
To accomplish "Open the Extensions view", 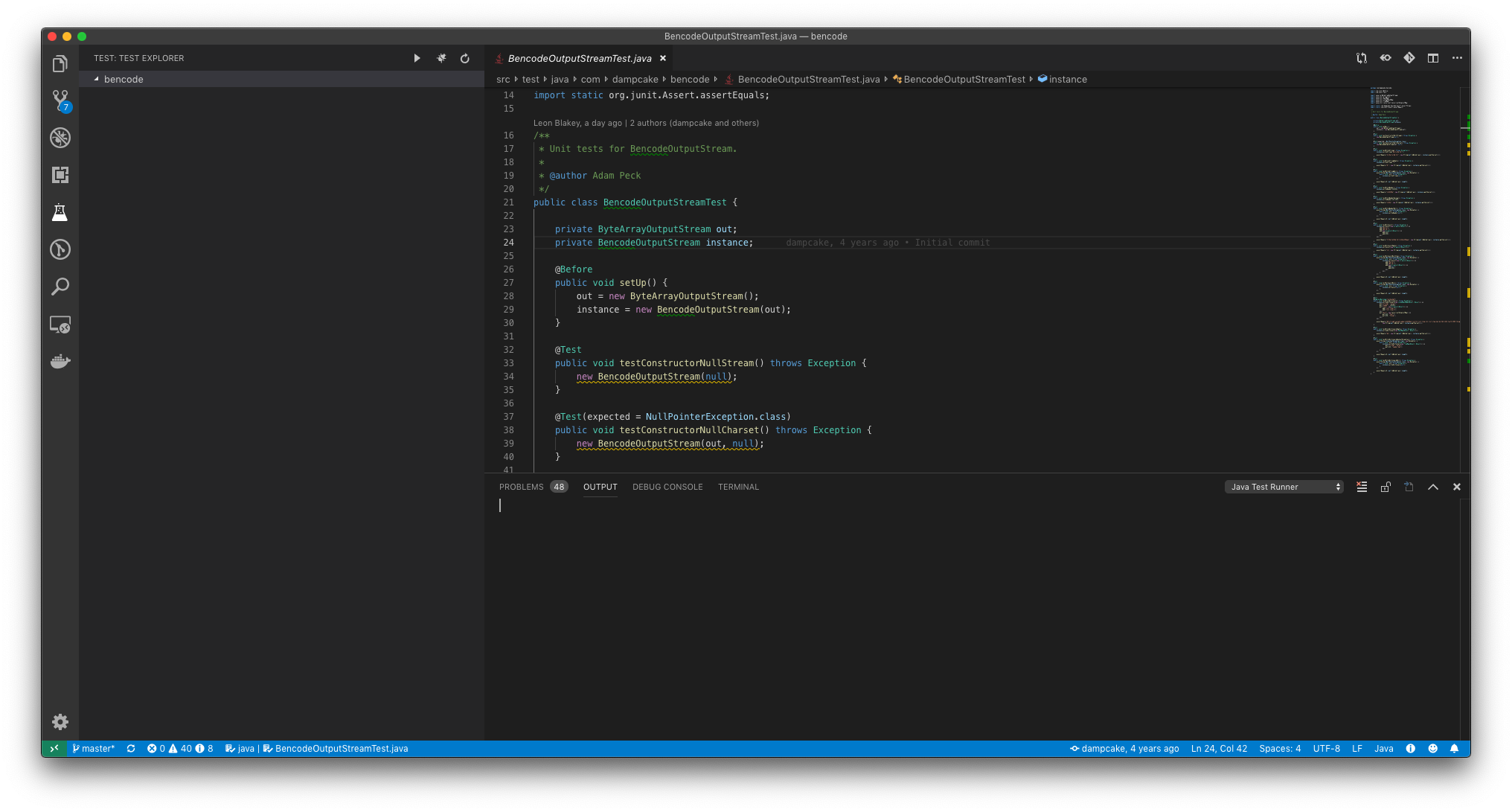I will click(60, 175).
